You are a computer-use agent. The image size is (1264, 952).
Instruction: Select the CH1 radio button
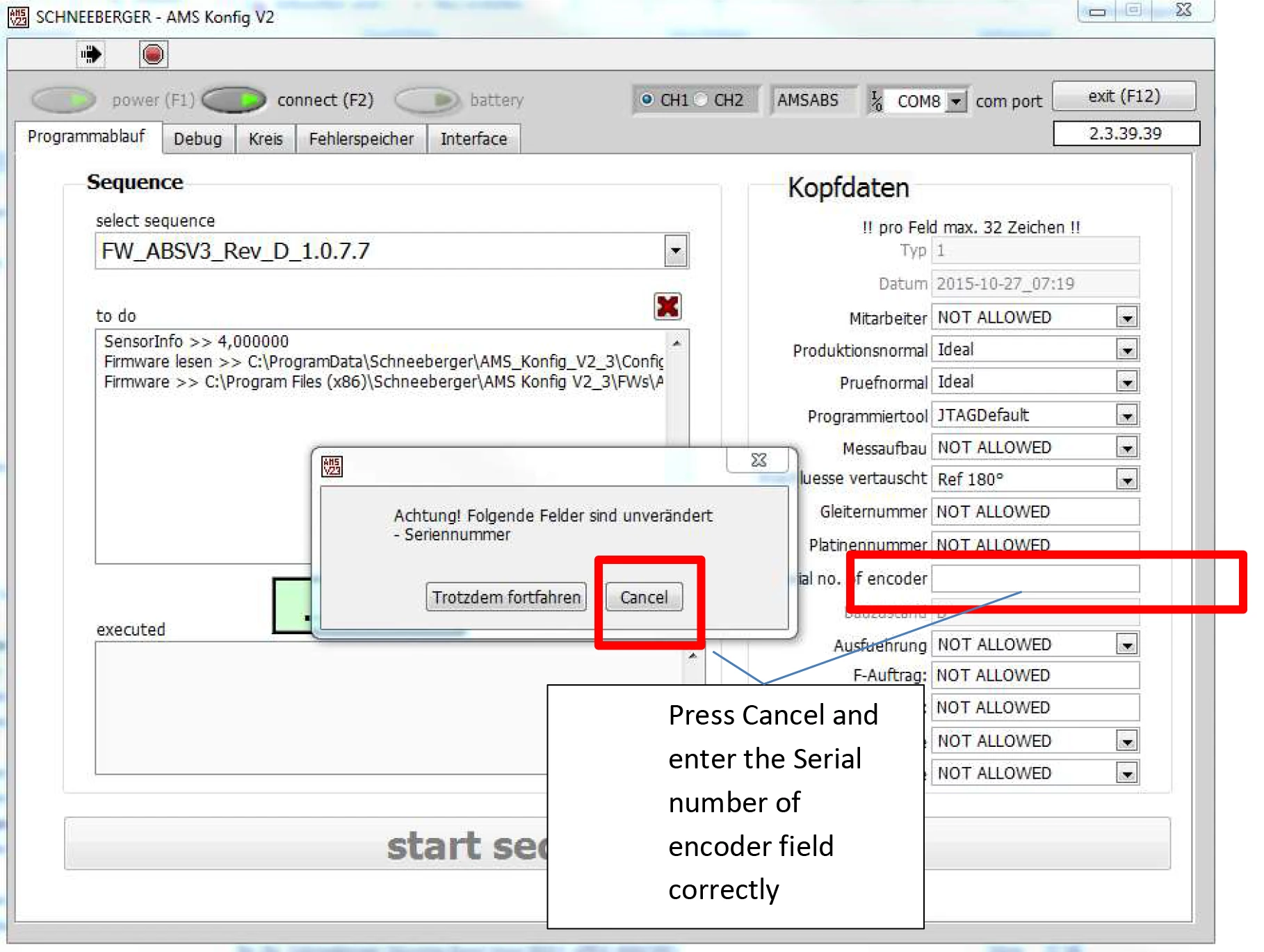647,99
